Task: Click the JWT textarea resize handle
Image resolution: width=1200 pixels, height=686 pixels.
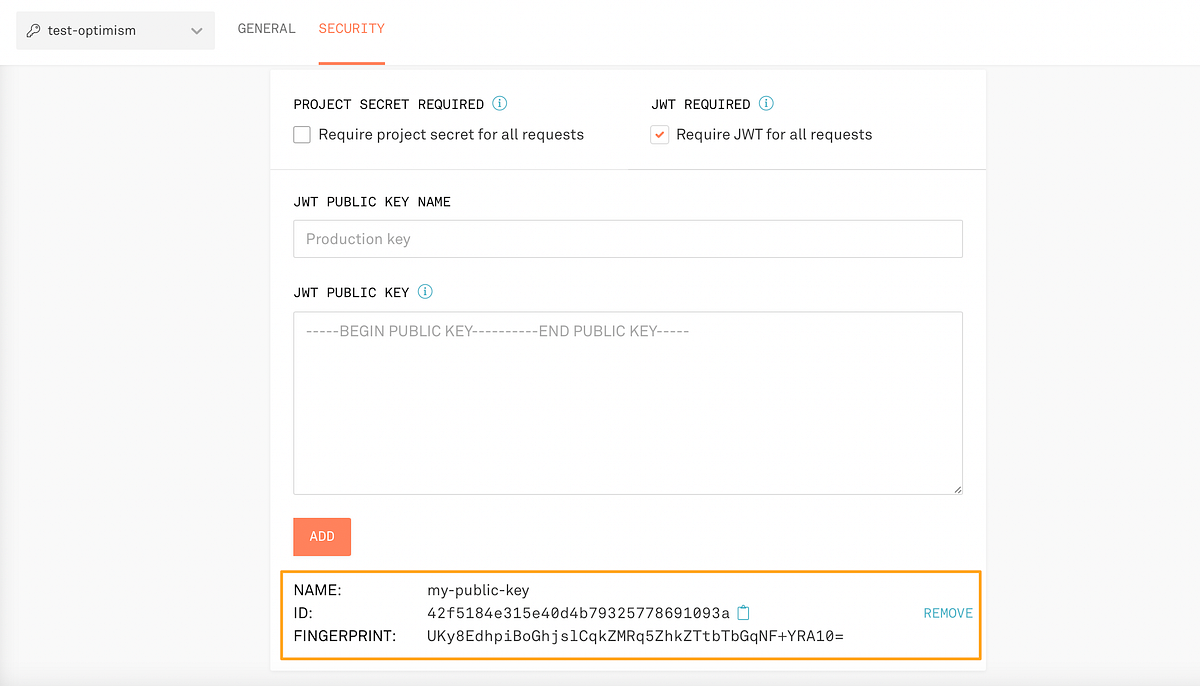Action: click(957, 488)
